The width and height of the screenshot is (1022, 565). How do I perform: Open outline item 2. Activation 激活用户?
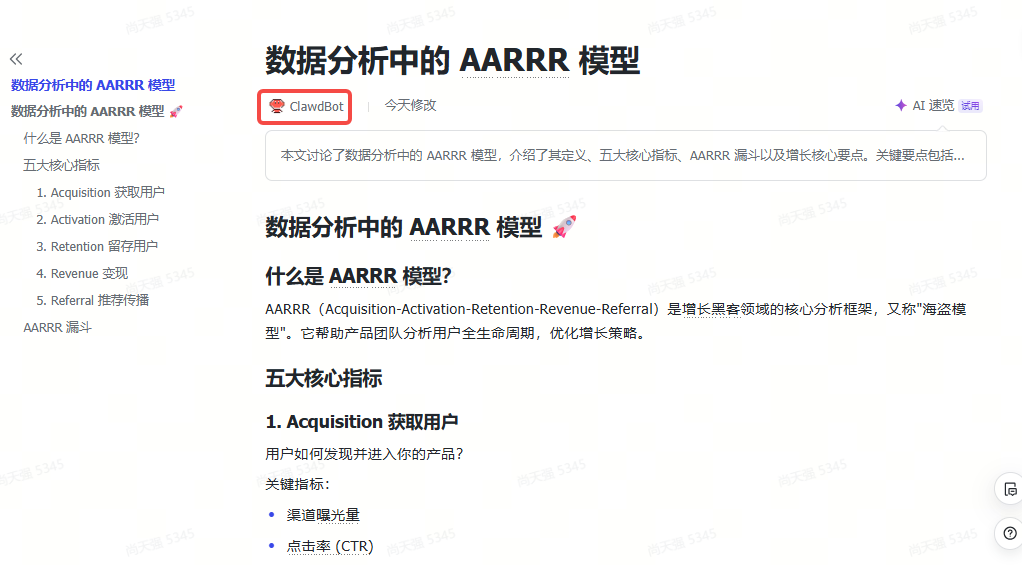[98, 220]
